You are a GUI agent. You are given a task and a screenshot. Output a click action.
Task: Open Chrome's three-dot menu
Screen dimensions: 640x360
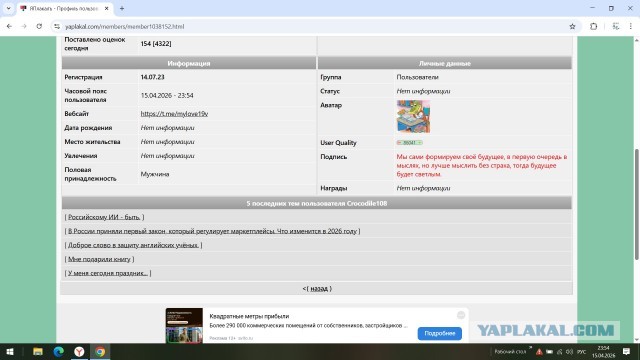pyautogui.click(x=631, y=27)
